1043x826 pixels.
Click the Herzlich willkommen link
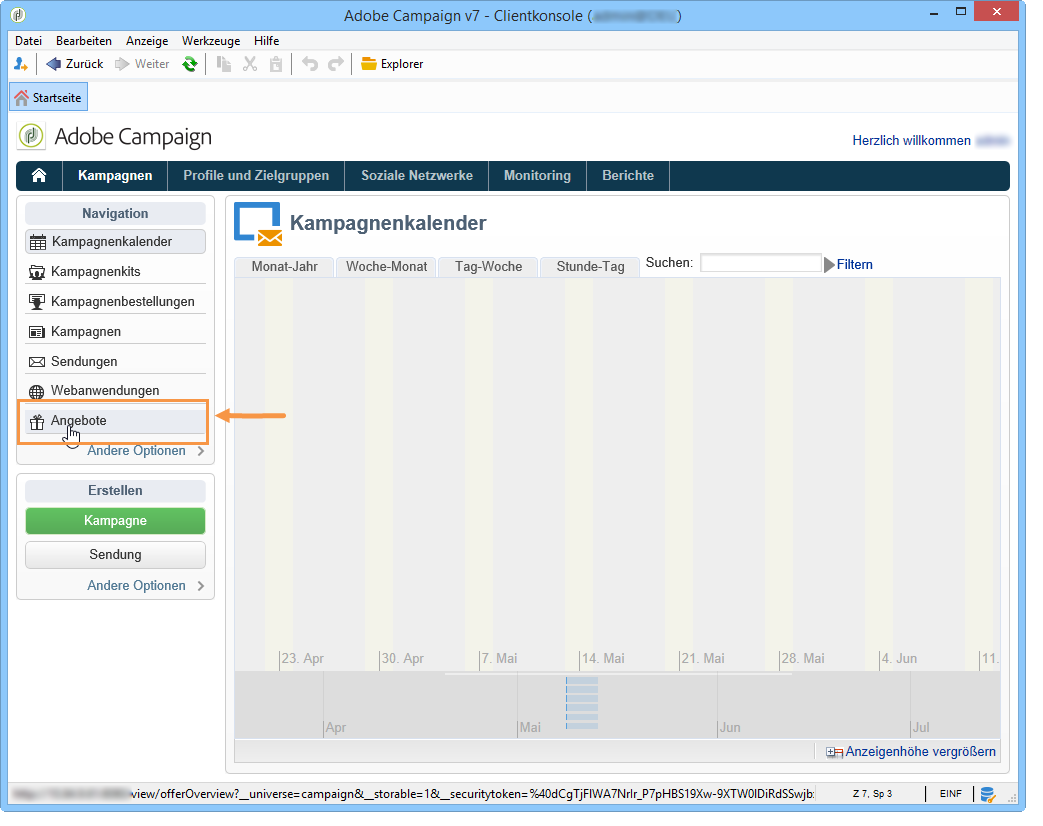pos(911,140)
